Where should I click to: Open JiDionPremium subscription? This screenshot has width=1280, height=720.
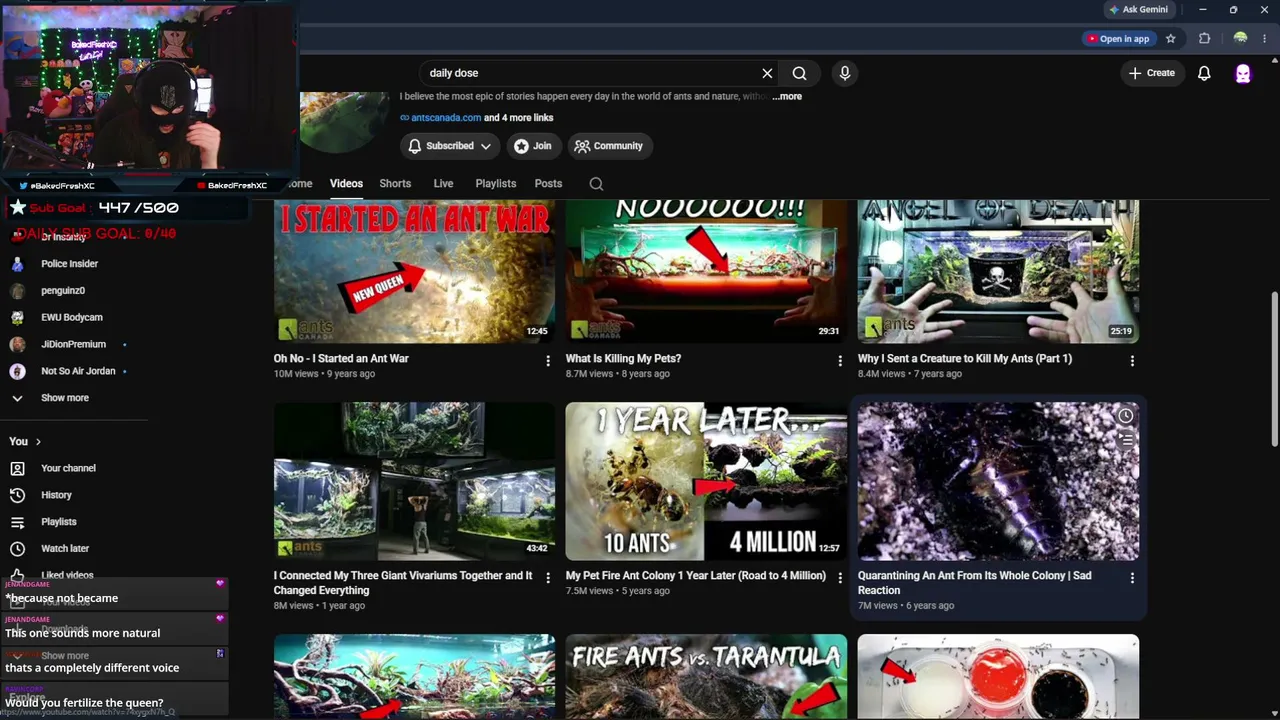74,345
